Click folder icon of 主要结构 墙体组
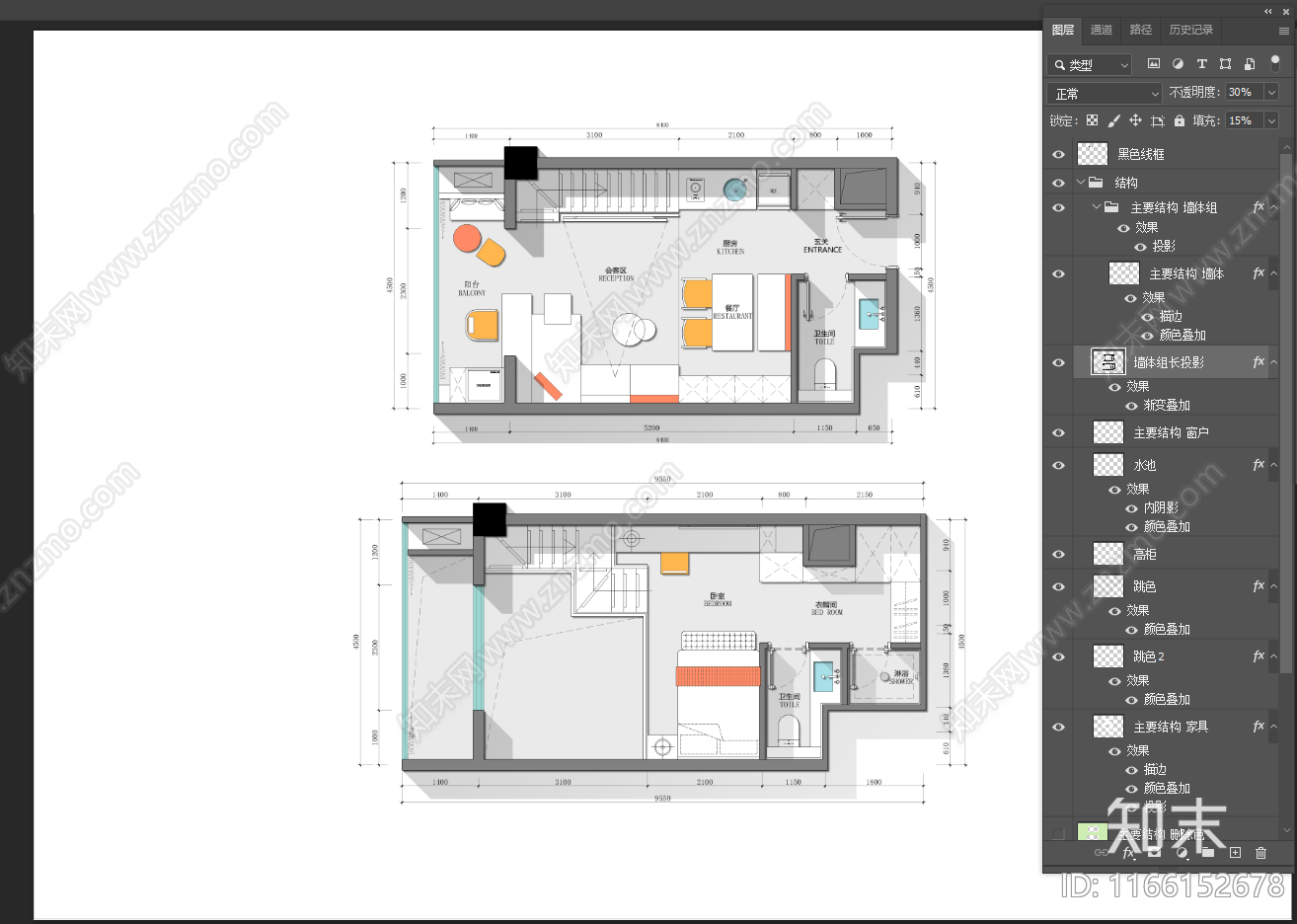Viewport: 1297px width, 924px height. 1111,207
